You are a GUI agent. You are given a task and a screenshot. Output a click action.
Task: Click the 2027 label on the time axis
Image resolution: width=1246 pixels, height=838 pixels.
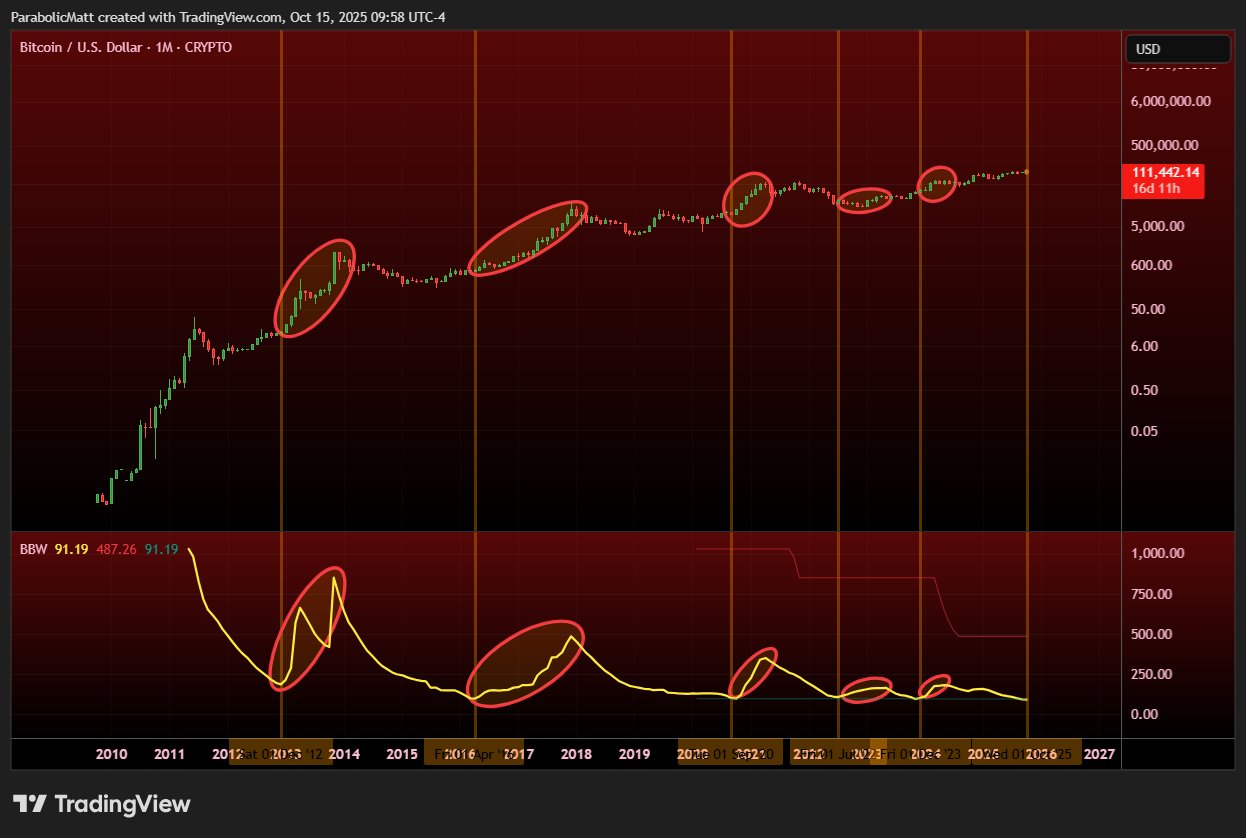[x=1099, y=754]
